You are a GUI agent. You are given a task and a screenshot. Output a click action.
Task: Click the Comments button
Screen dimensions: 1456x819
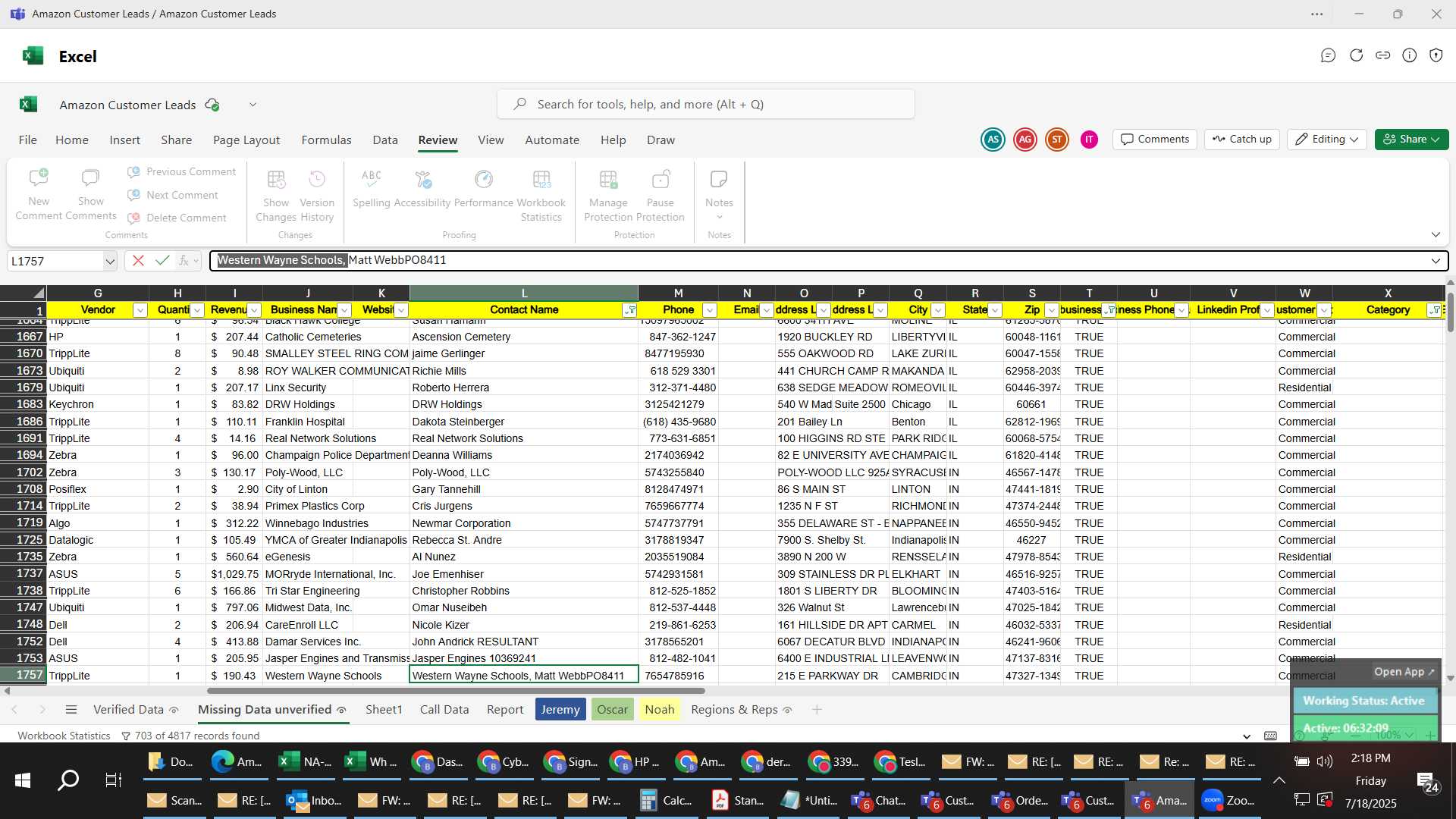click(x=1154, y=140)
